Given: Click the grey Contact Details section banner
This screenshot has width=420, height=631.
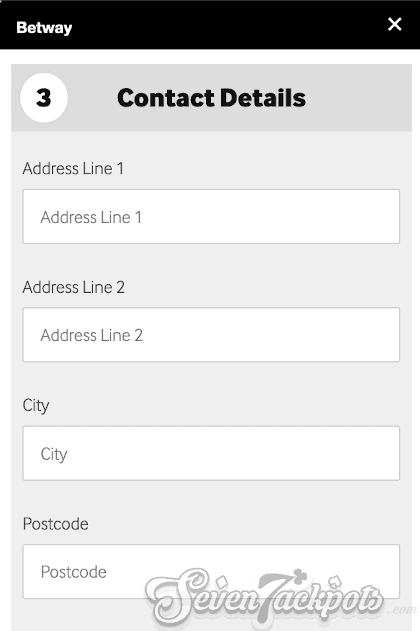Looking at the screenshot, I should (x=211, y=98).
